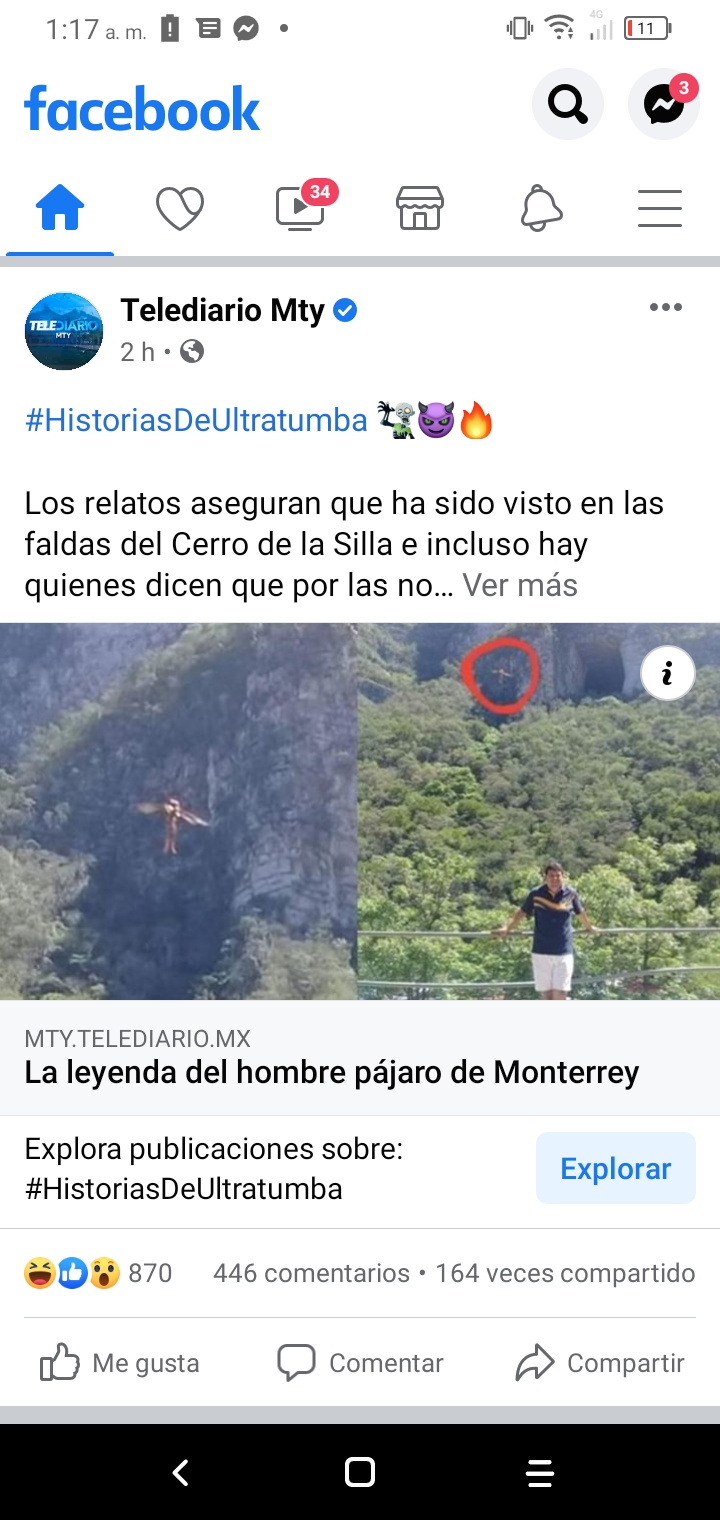Open Telediario Mty profile picture
The image size is (720, 1520).
point(64,331)
